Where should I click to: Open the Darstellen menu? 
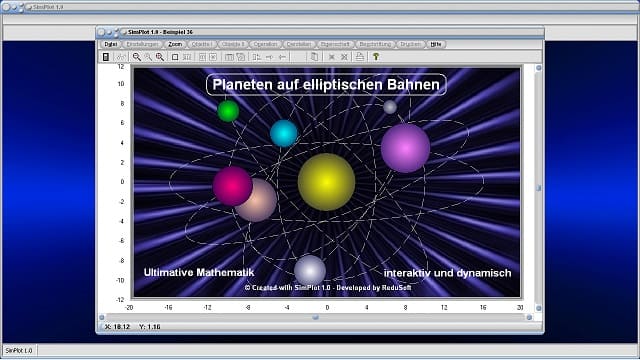click(x=299, y=44)
